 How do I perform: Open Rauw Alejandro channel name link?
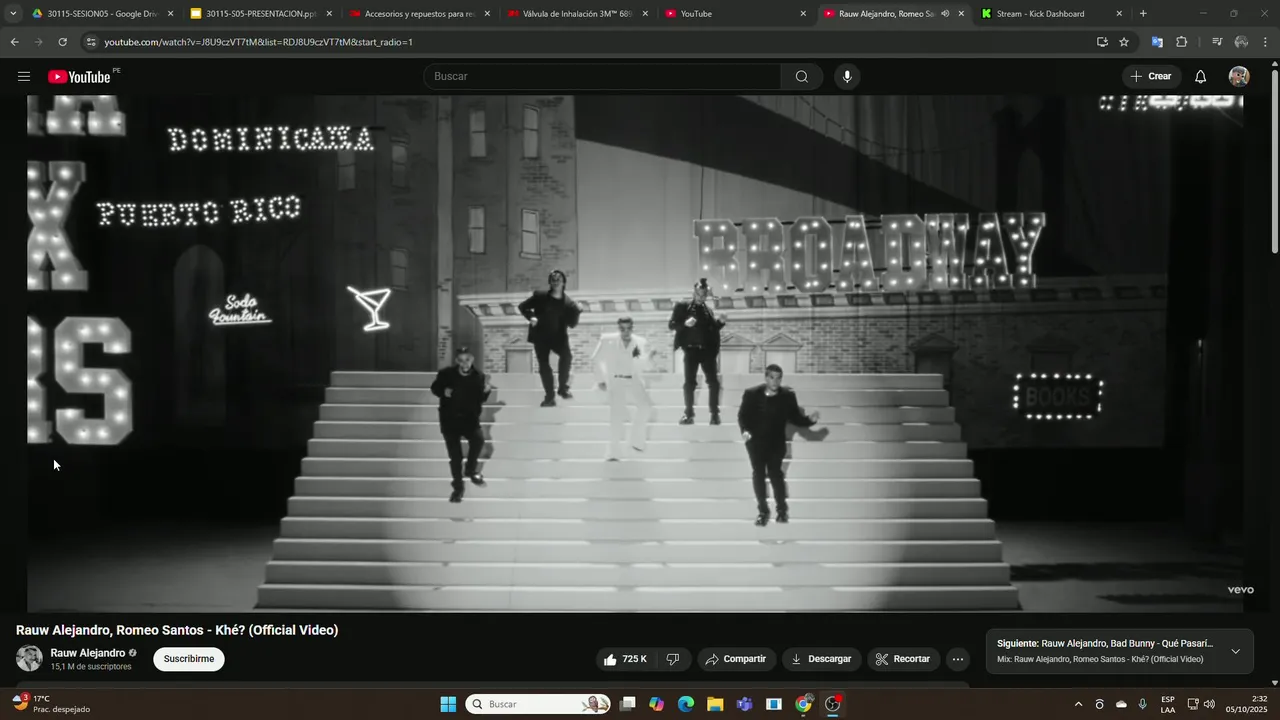coord(88,653)
